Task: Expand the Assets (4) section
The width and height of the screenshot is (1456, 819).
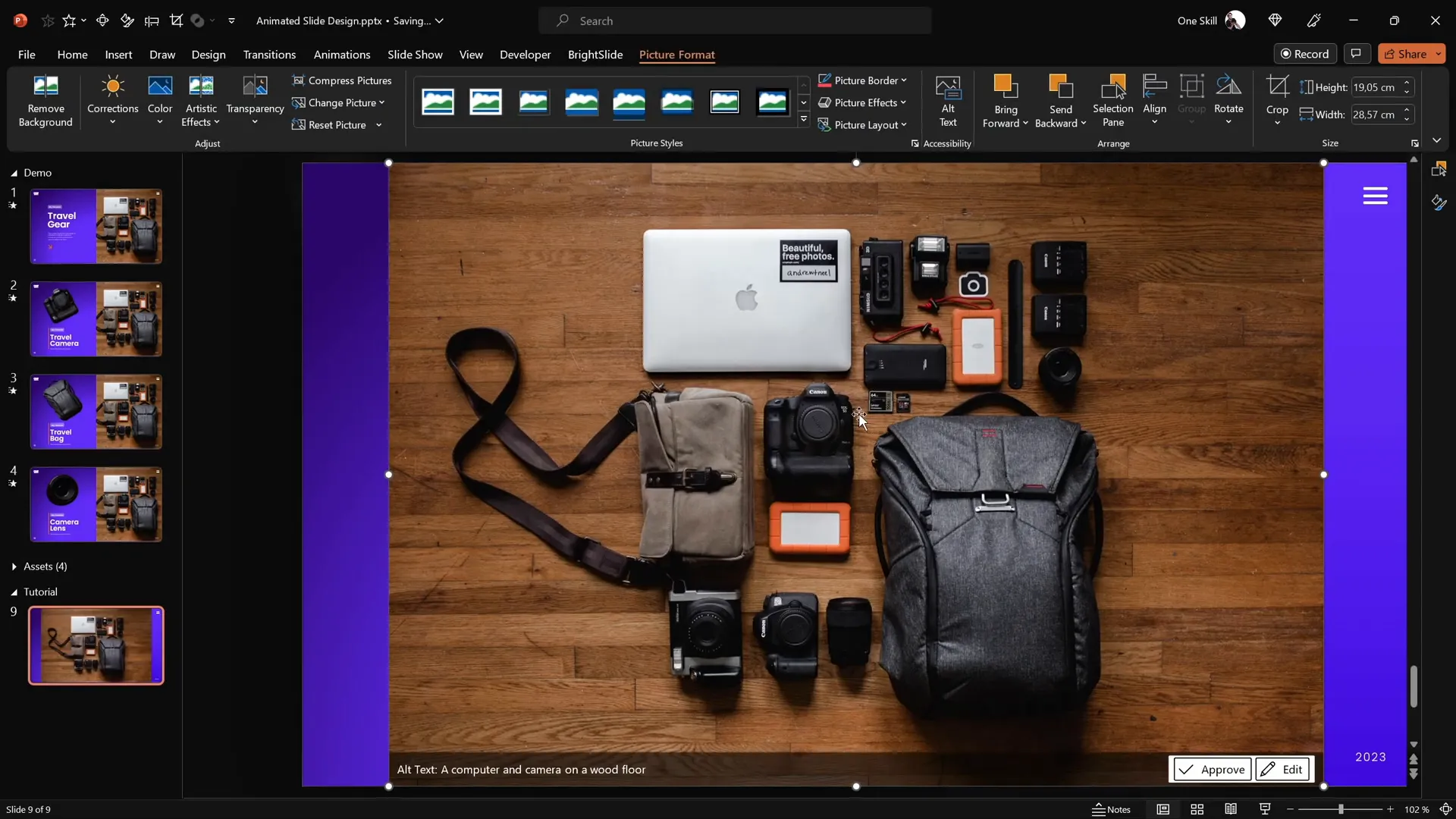Action: point(14,566)
